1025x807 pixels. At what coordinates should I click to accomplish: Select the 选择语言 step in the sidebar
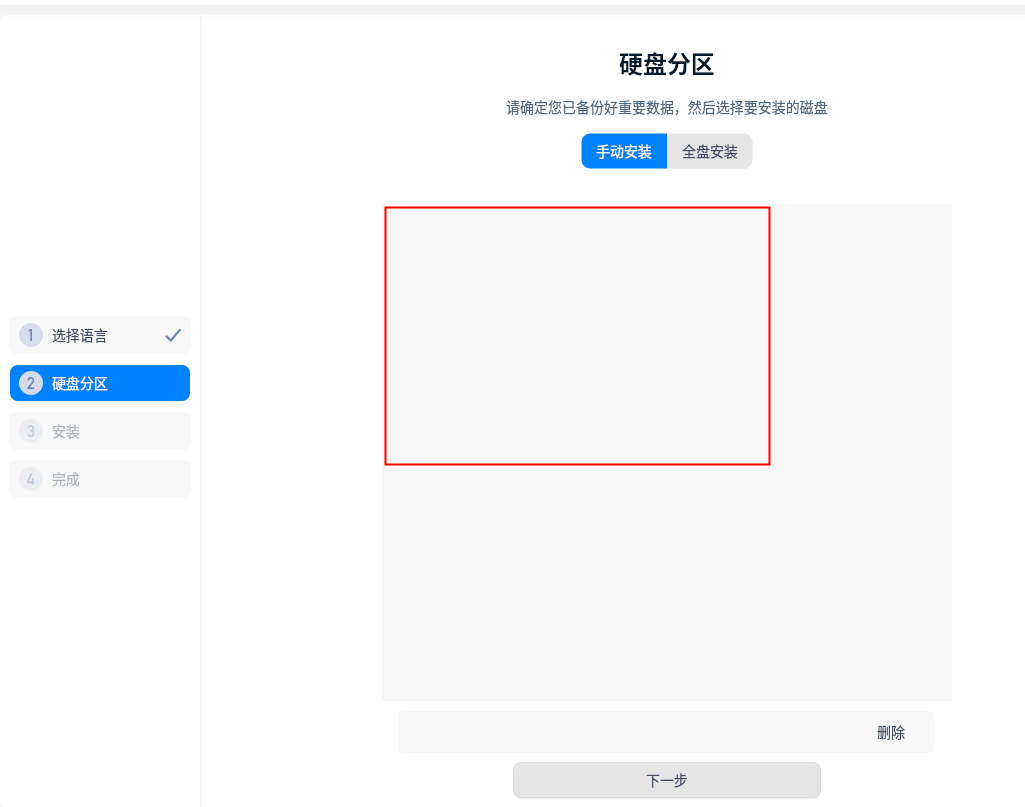point(100,335)
